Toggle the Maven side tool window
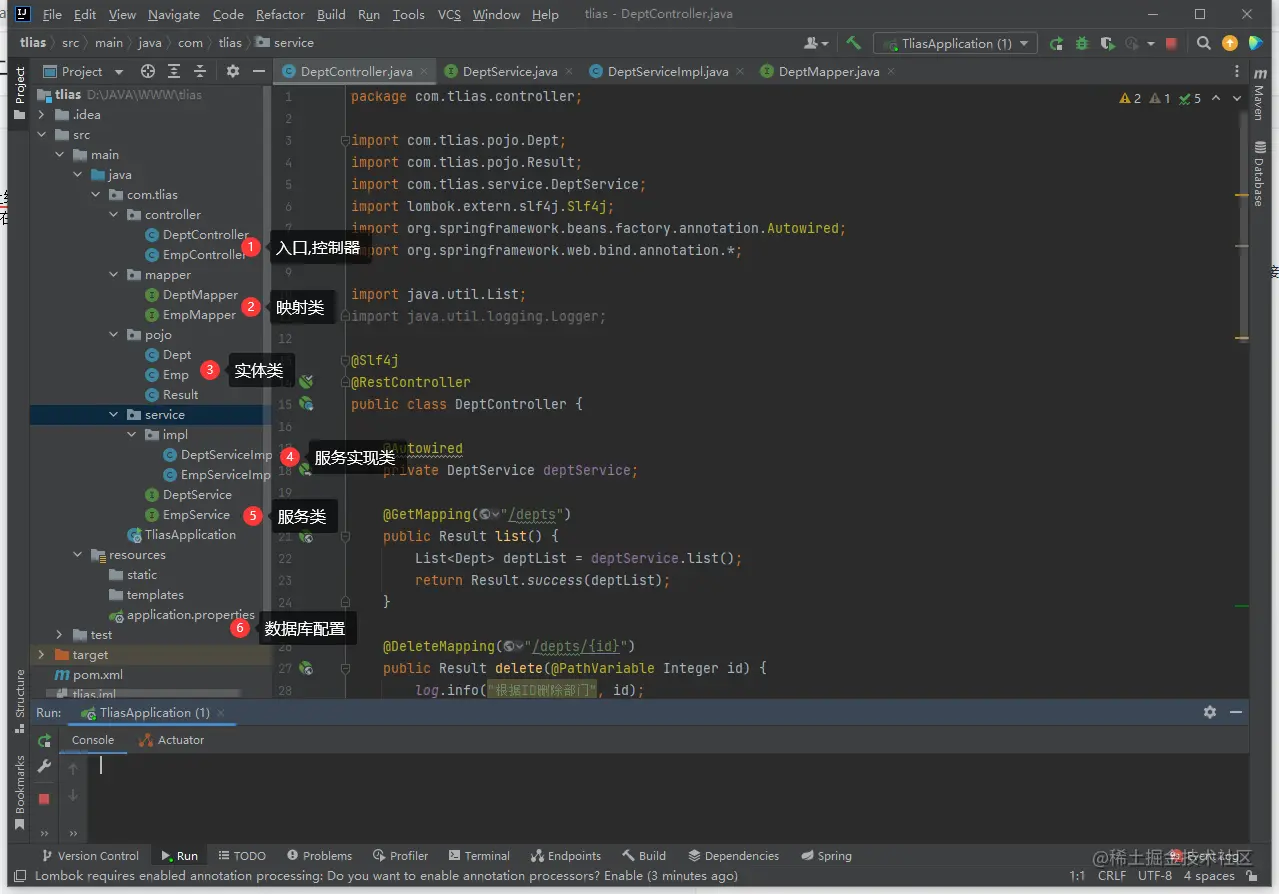 pos(1259,98)
